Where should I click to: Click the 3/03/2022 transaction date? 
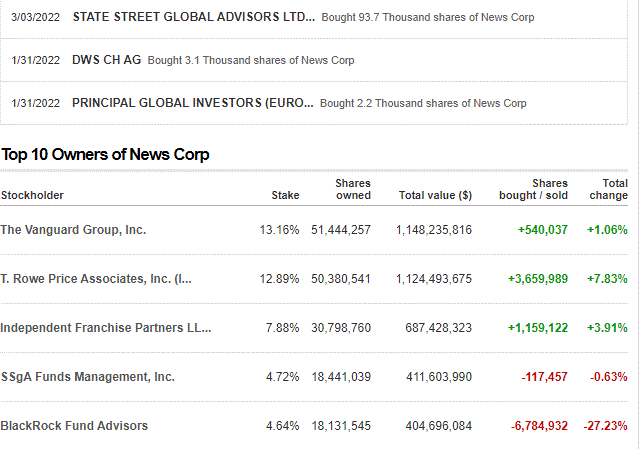[x=35, y=18]
